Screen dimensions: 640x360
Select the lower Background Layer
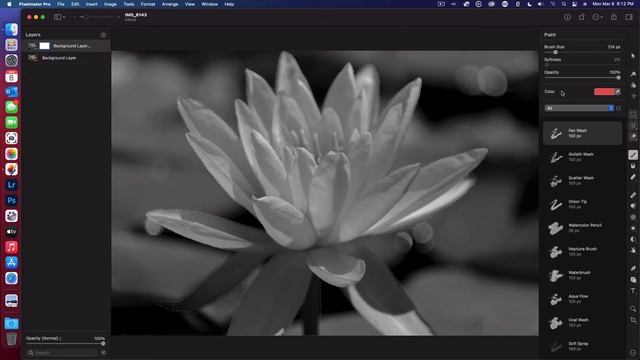coord(66,58)
